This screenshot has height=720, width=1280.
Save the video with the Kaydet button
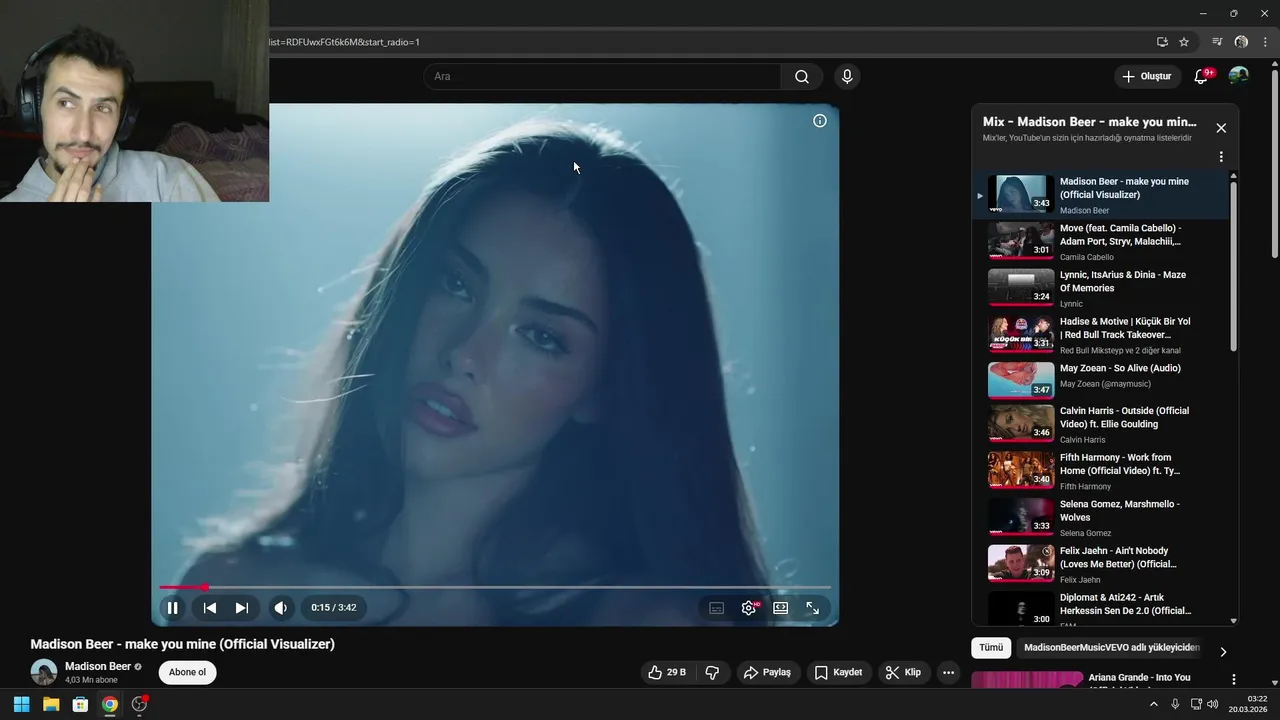[x=838, y=673]
